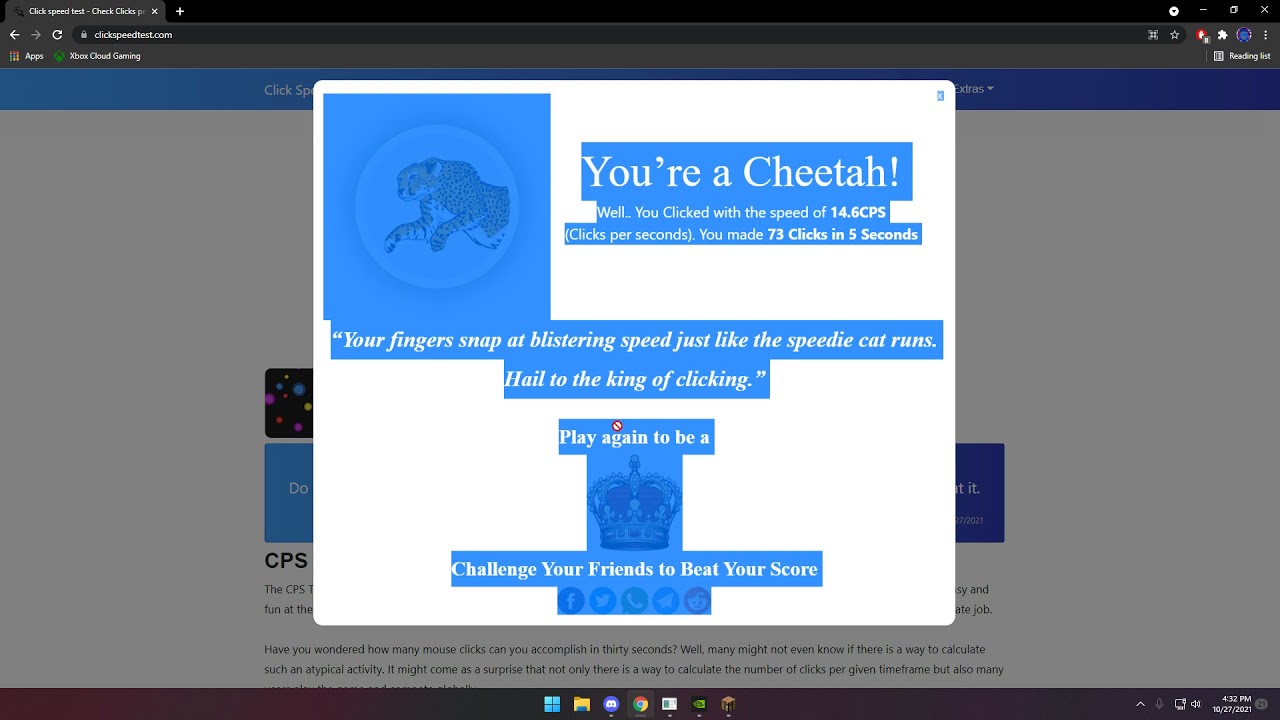Click the cheetah illustration in the popup

(437, 207)
